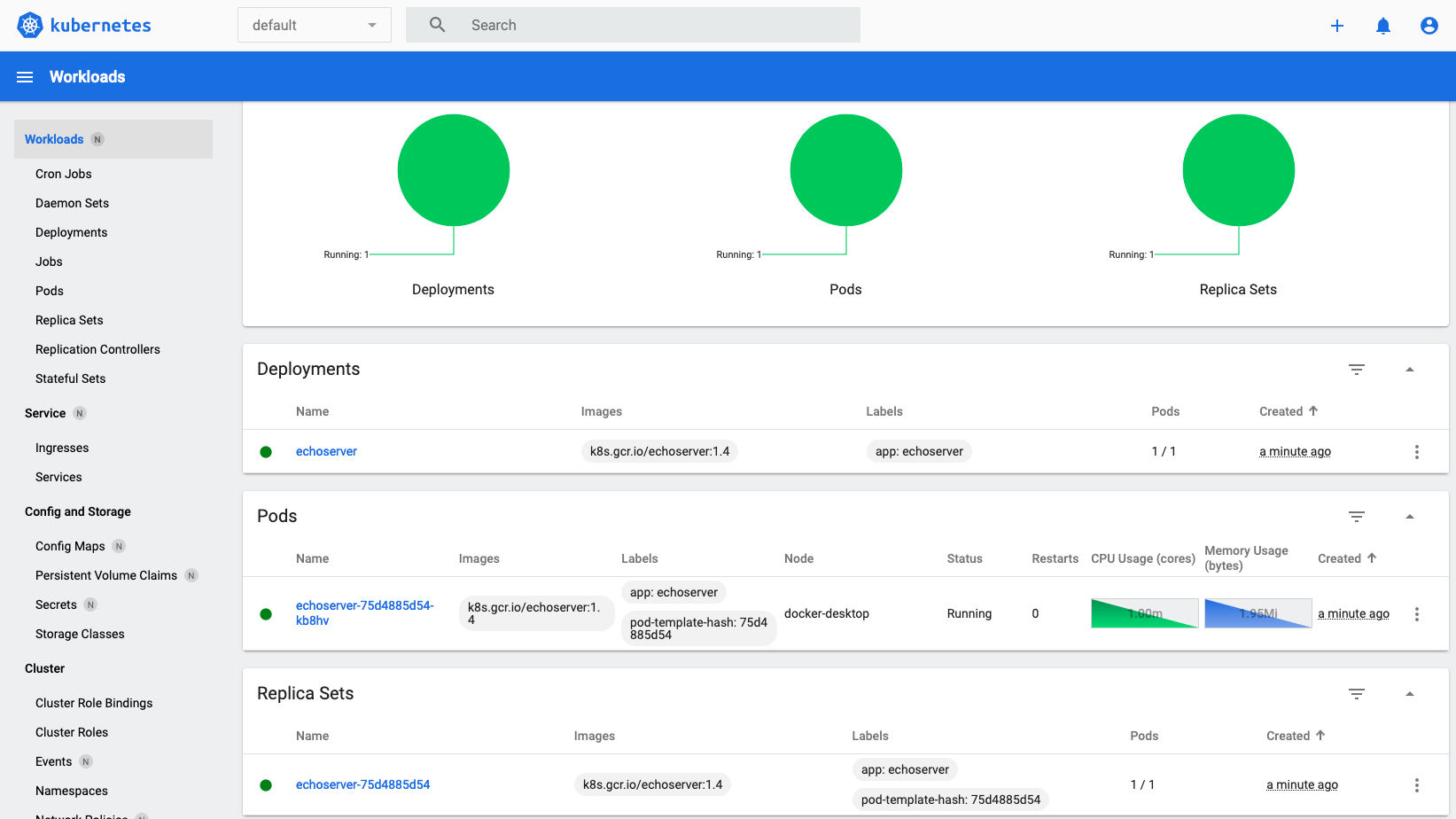This screenshot has width=1456, height=819.
Task: Open Deployments in the sidebar
Action: point(72,232)
